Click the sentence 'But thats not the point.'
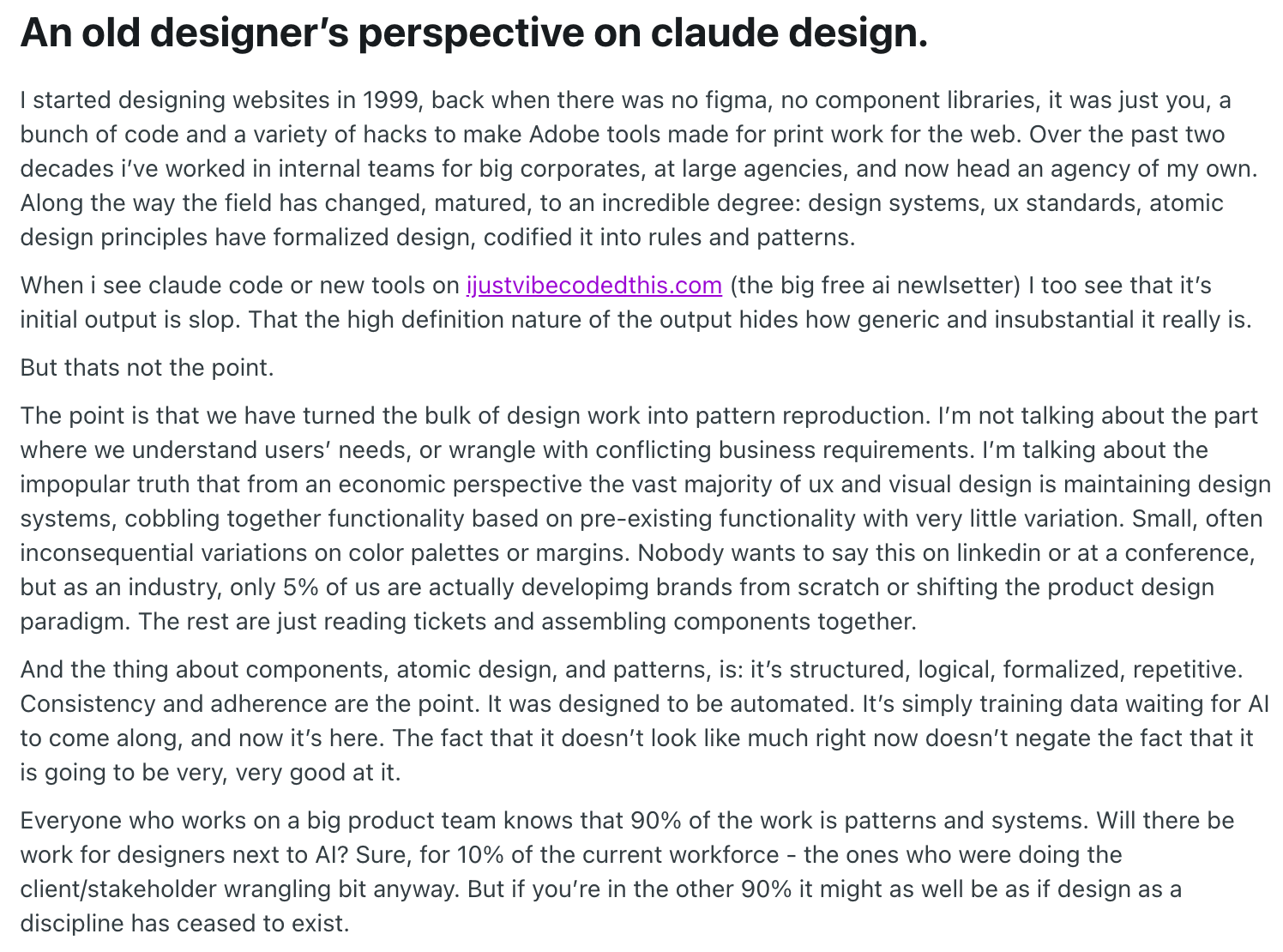The width and height of the screenshot is (1283, 952). pos(148,368)
